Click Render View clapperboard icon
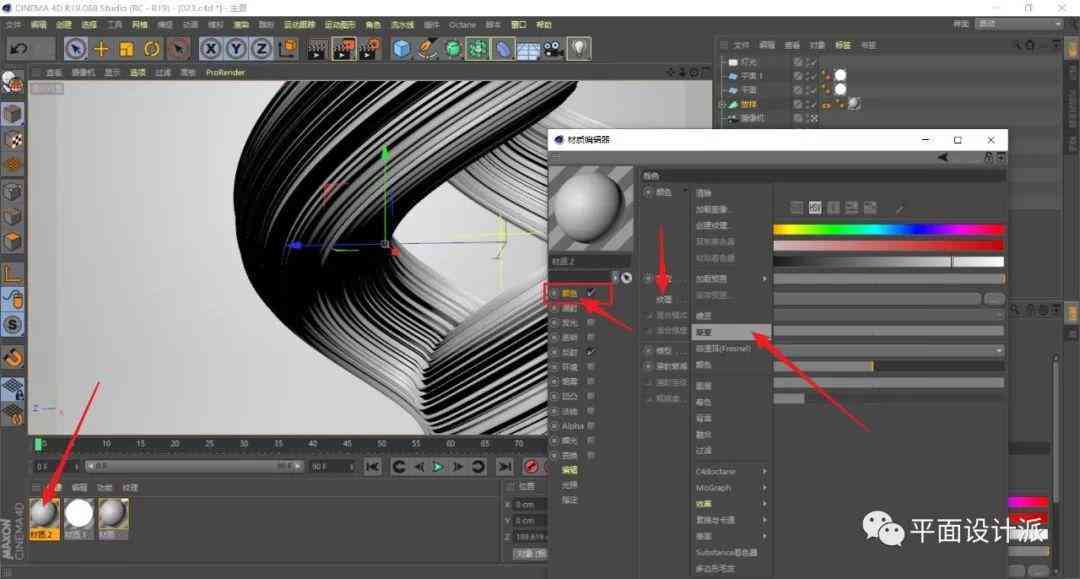 (317, 48)
